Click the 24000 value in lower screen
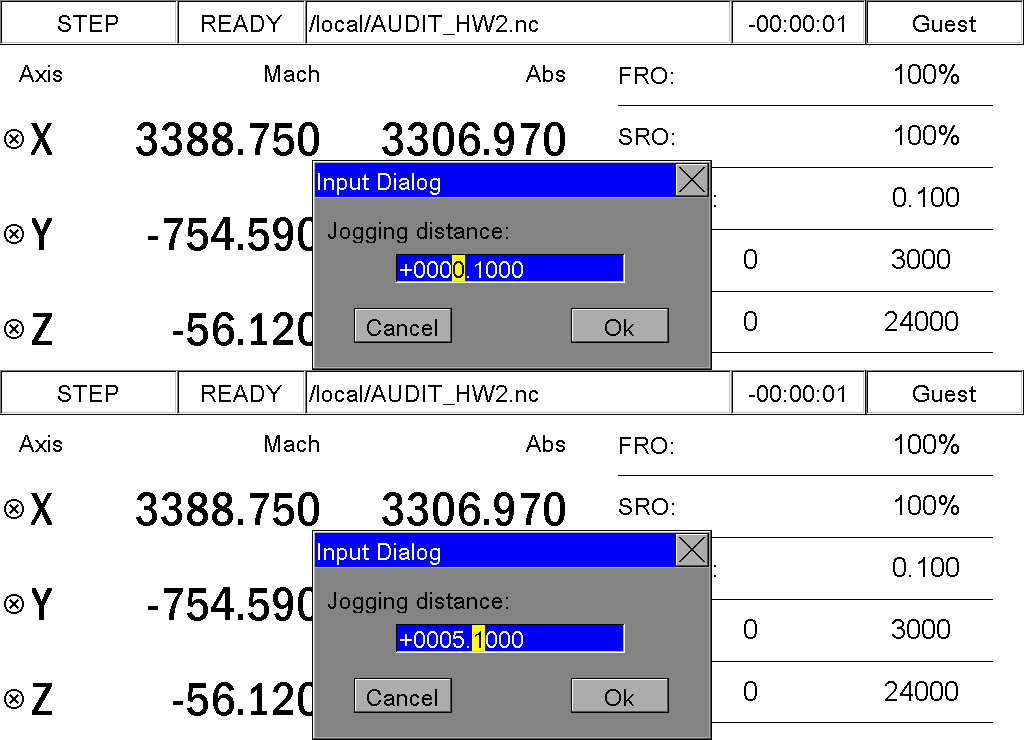This screenshot has height=740, width=1024. (921, 691)
